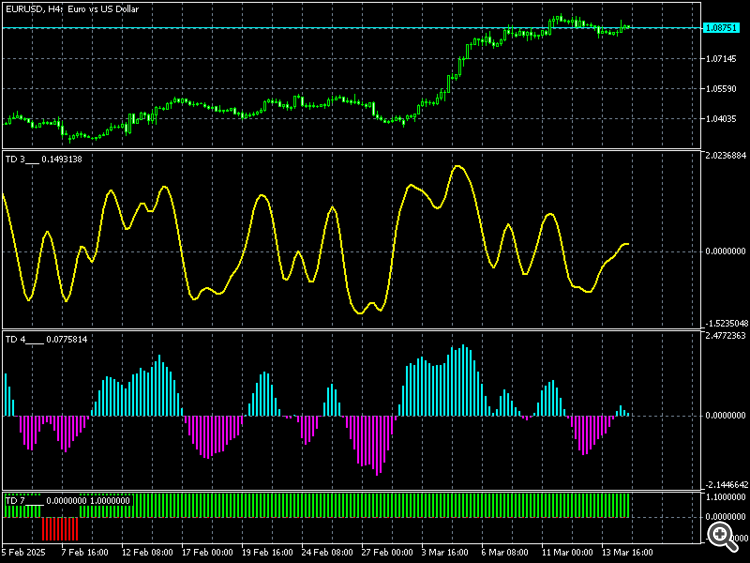The image size is (750, 563).
Task: Click TD 3 value 0.1493138
Action: click(62, 159)
